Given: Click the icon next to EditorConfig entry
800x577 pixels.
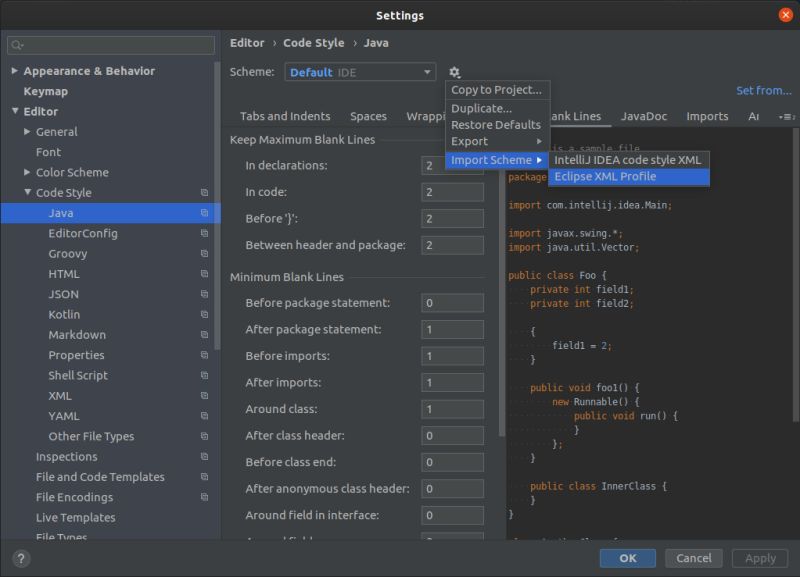Looking at the screenshot, I should point(204,233).
